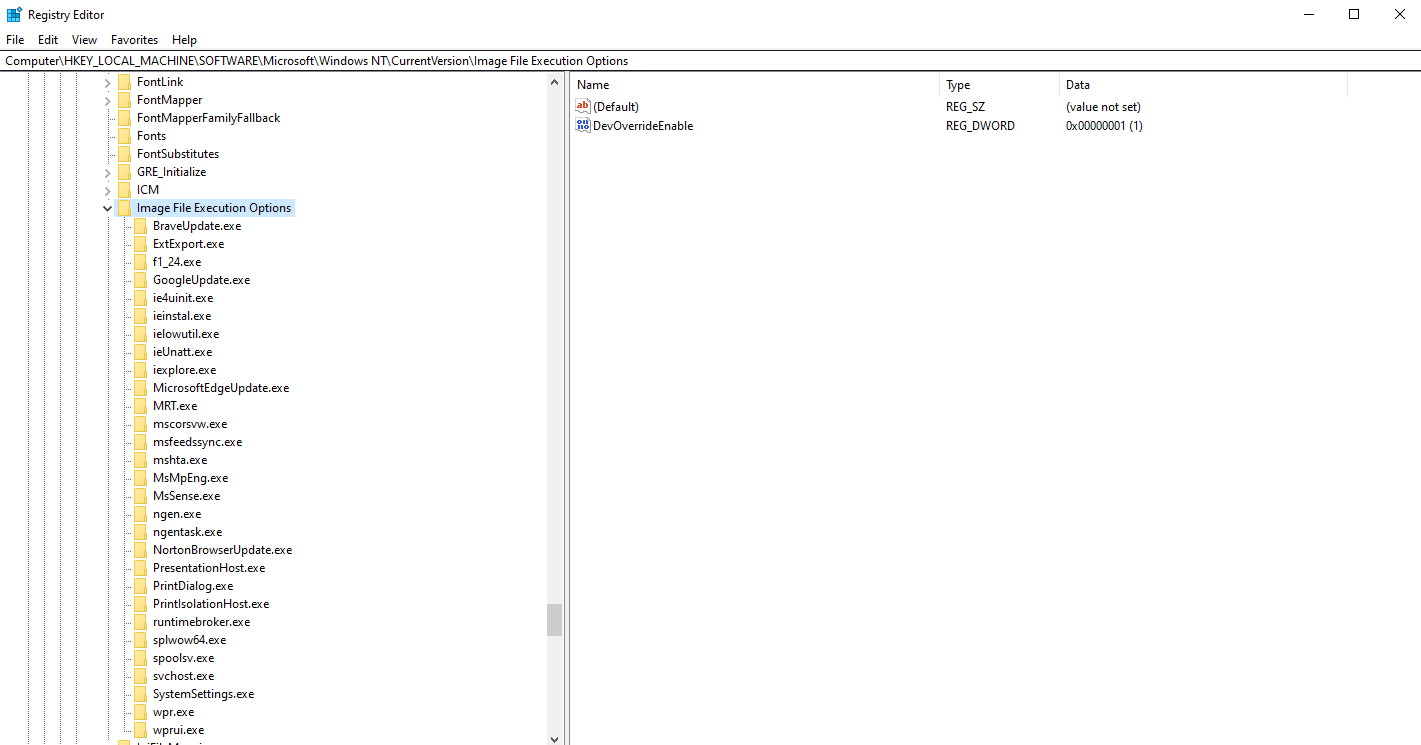
Task: Select the mscorsvw.exe key
Action: (190, 424)
